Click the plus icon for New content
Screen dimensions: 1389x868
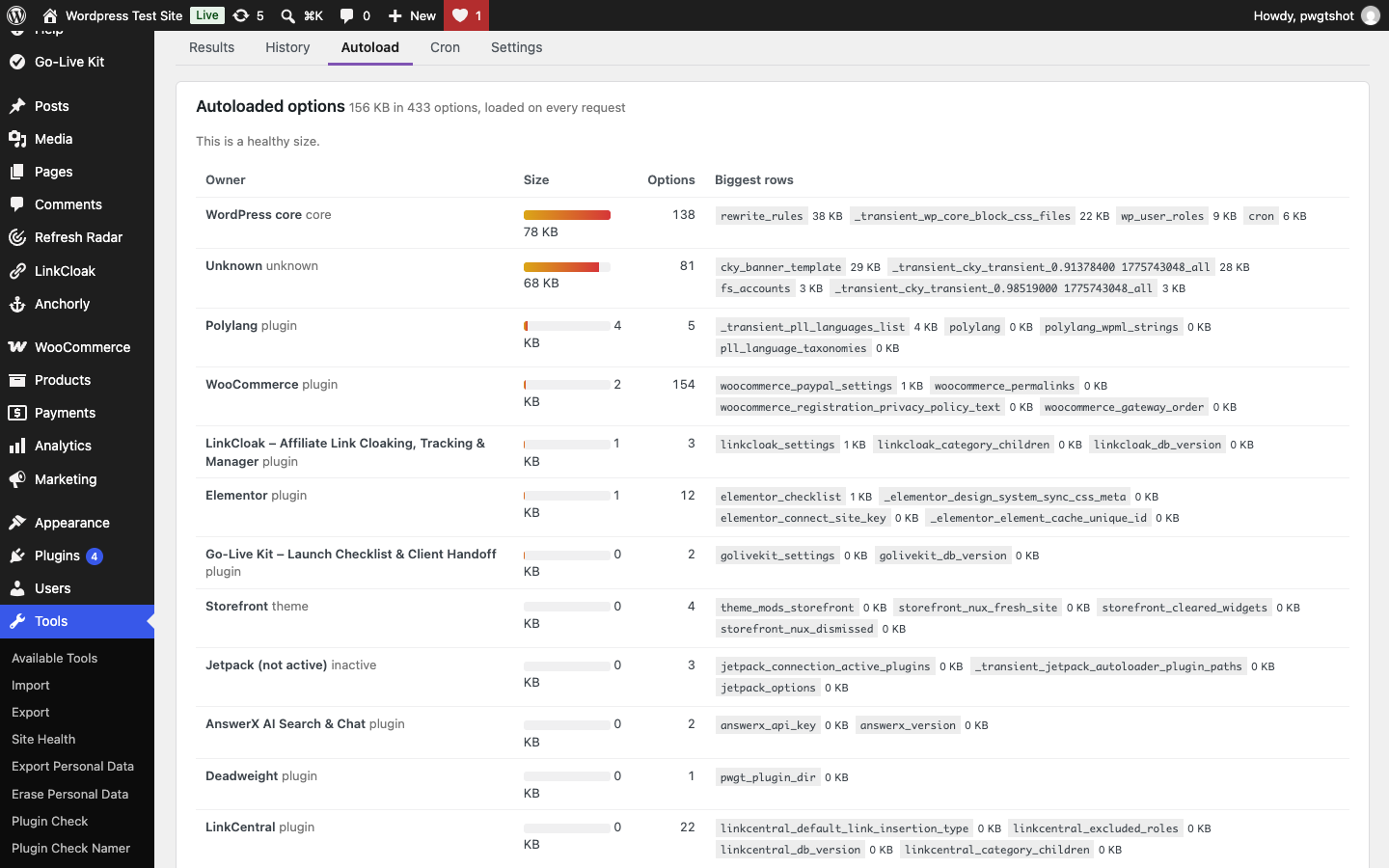click(x=395, y=15)
